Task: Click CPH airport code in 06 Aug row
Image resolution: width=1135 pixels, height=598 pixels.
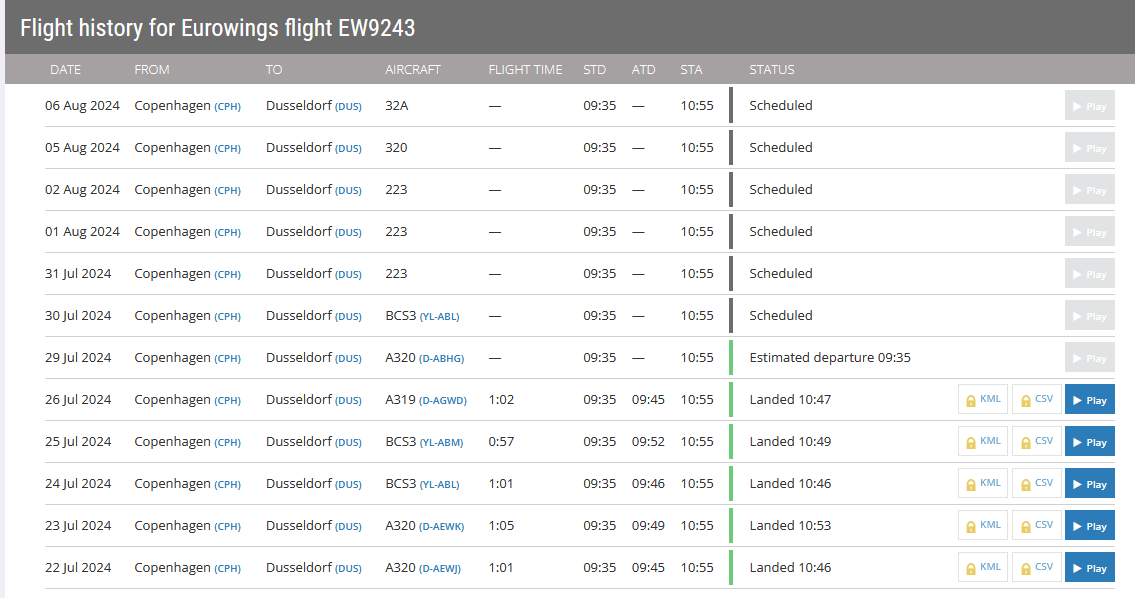Action: pos(228,107)
